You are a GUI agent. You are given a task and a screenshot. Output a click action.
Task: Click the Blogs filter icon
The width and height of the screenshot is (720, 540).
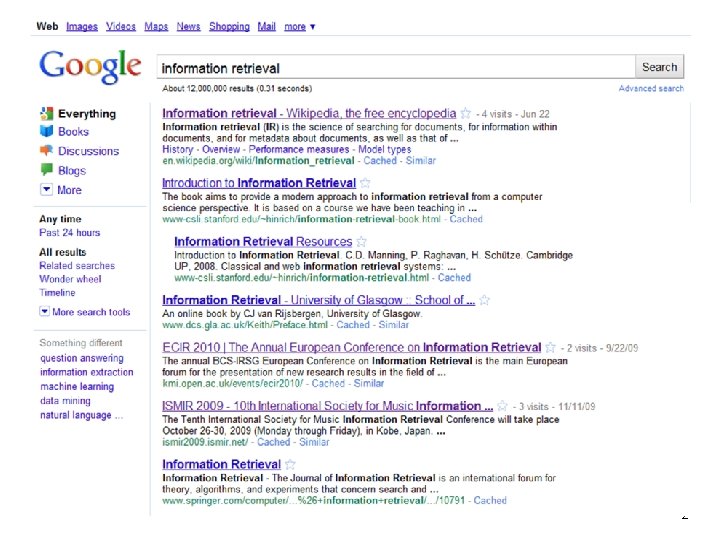(46, 169)
